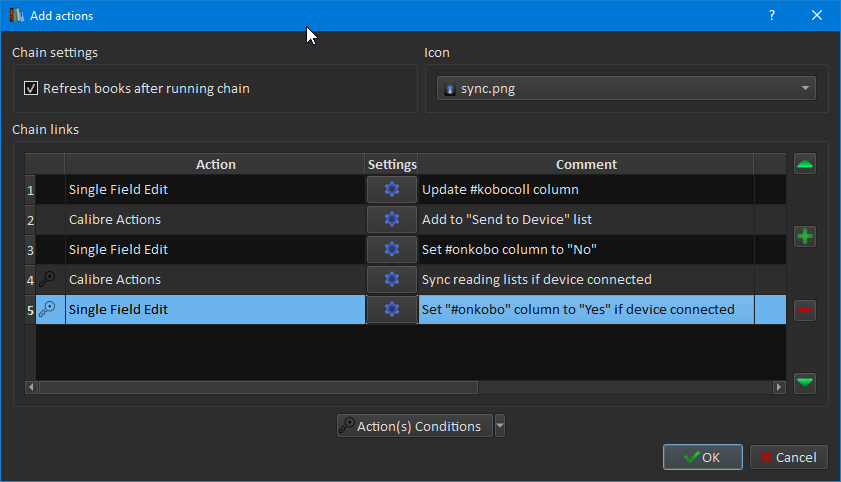Click the Action(s) Conditions button
The height and width of the screenshot is (482, 841).
(x=415, y=426)
